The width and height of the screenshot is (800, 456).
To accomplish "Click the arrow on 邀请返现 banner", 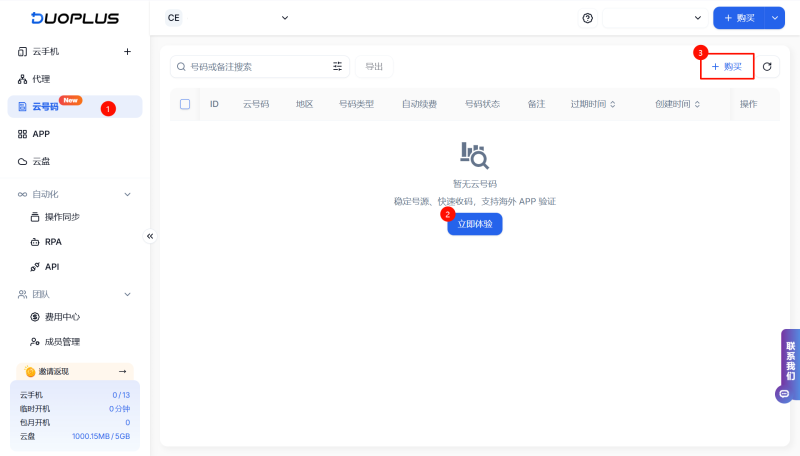I will coord(122,371).
